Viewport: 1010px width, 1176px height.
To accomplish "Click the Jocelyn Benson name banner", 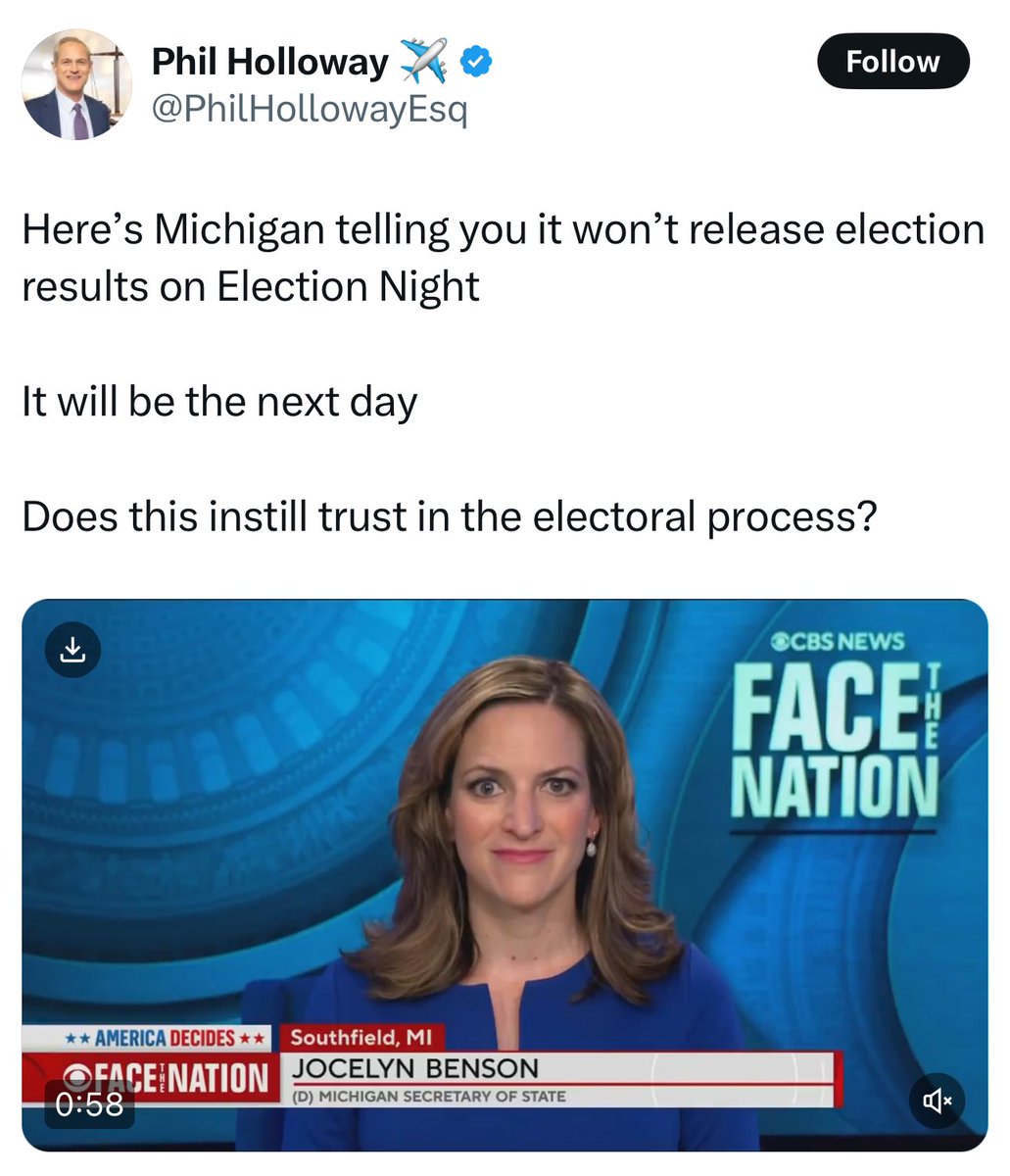I will coord(415,1068).
